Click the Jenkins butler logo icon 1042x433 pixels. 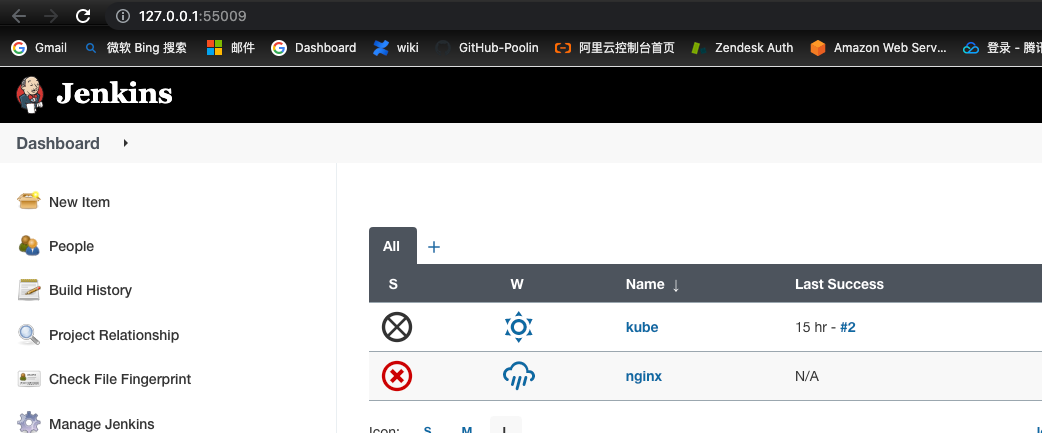click(29, 94)
